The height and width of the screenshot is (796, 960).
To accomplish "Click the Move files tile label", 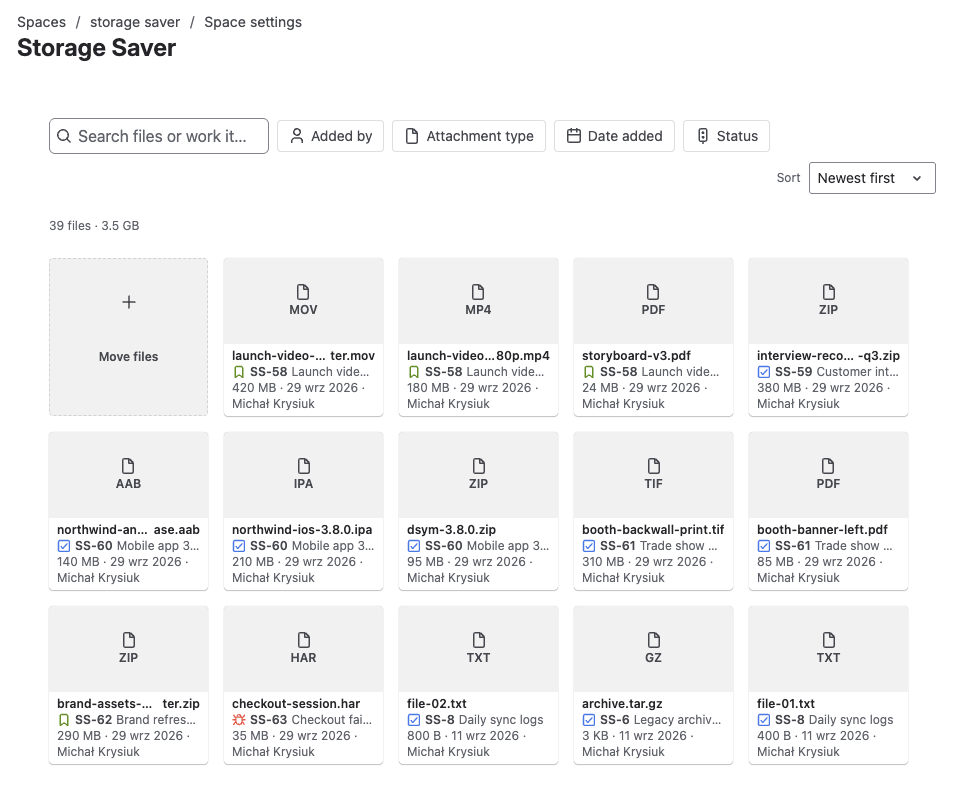I will click(x=129, y=356).
